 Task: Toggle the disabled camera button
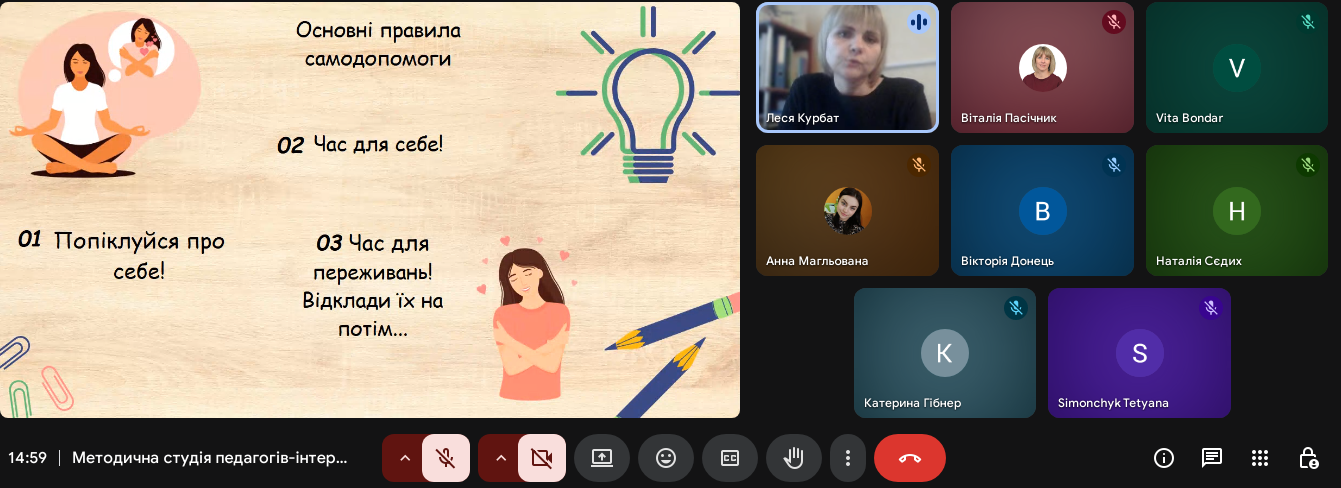point(542,458)
